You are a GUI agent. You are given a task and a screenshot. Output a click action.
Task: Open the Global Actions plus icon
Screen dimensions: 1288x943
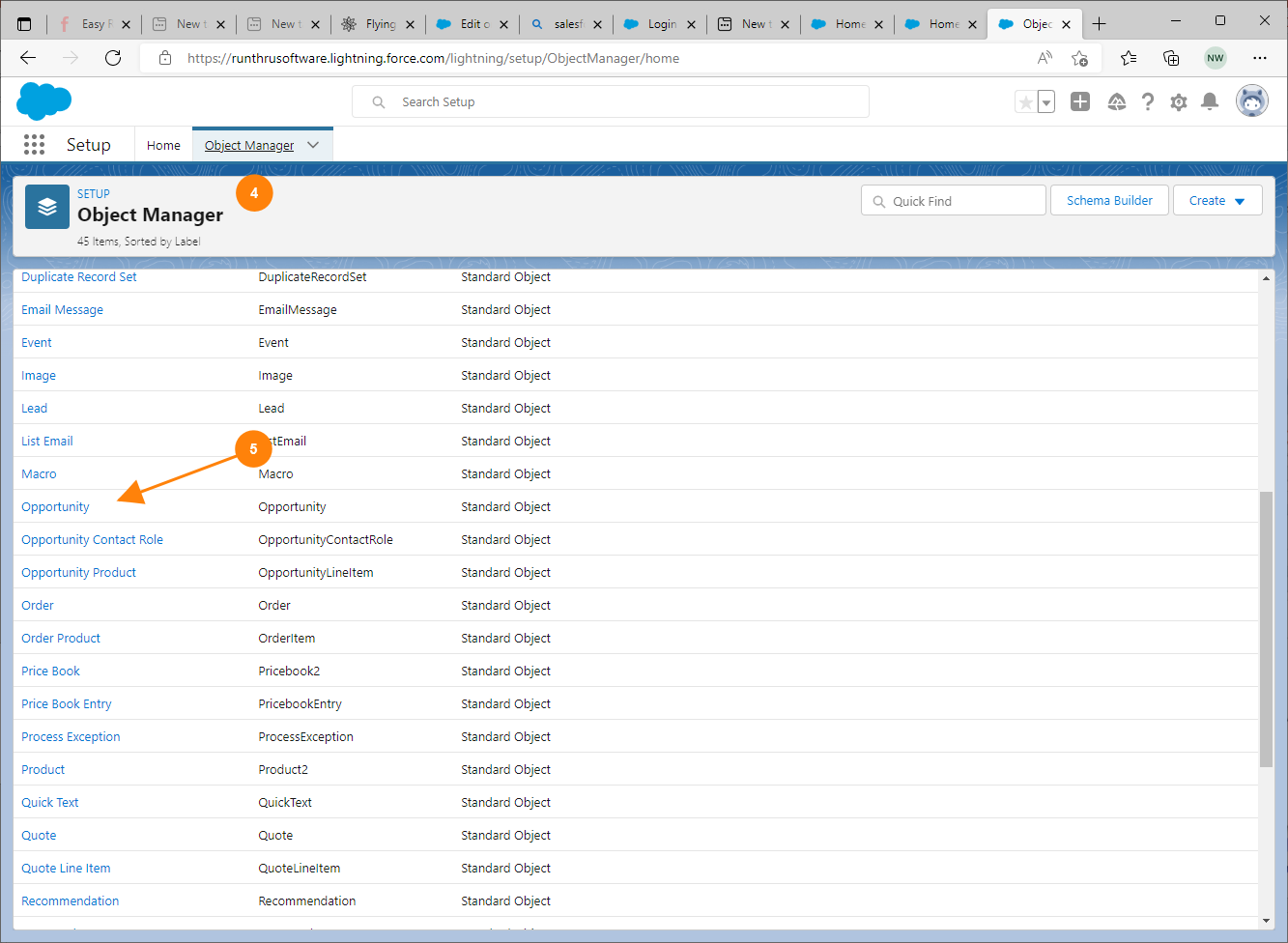tap(1080, 101)
